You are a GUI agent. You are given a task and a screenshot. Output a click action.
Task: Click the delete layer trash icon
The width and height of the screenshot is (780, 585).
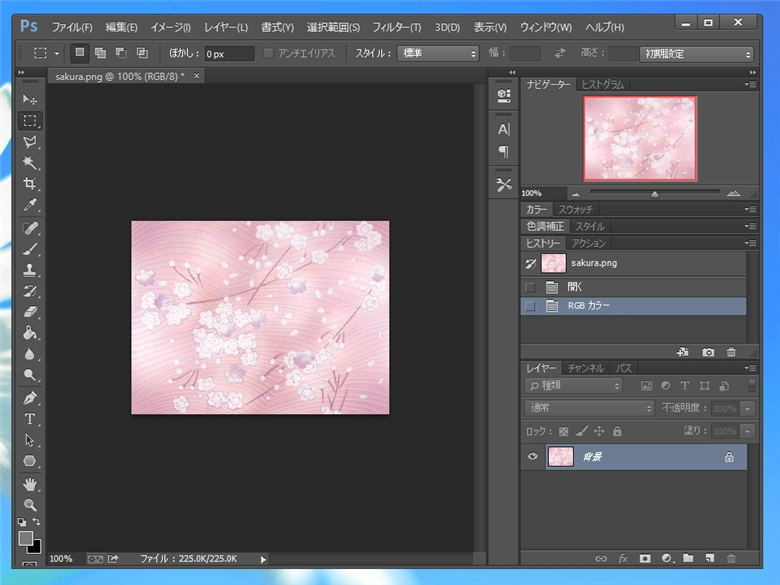click(731, 558)
